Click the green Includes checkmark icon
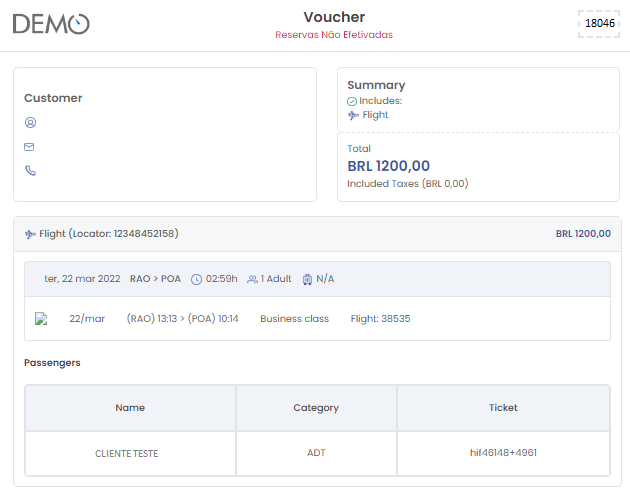Screen dimensions: 630x490 pyautogui.click(x=352, y=102)
